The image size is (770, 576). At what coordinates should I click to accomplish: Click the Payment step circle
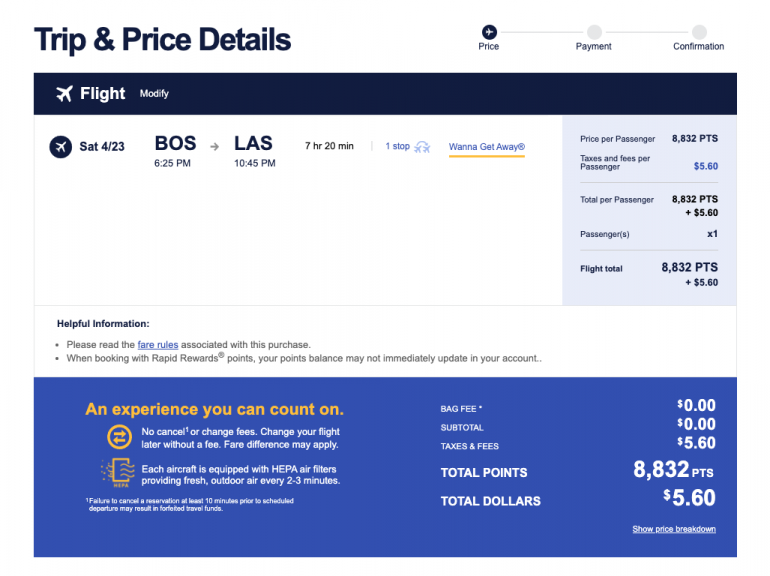(x=594, y=32)
